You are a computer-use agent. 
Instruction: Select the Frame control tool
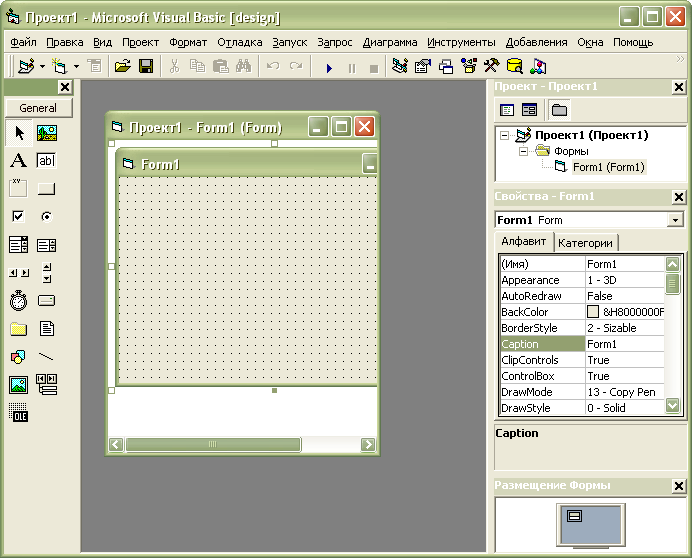click(x=19, y=189)
